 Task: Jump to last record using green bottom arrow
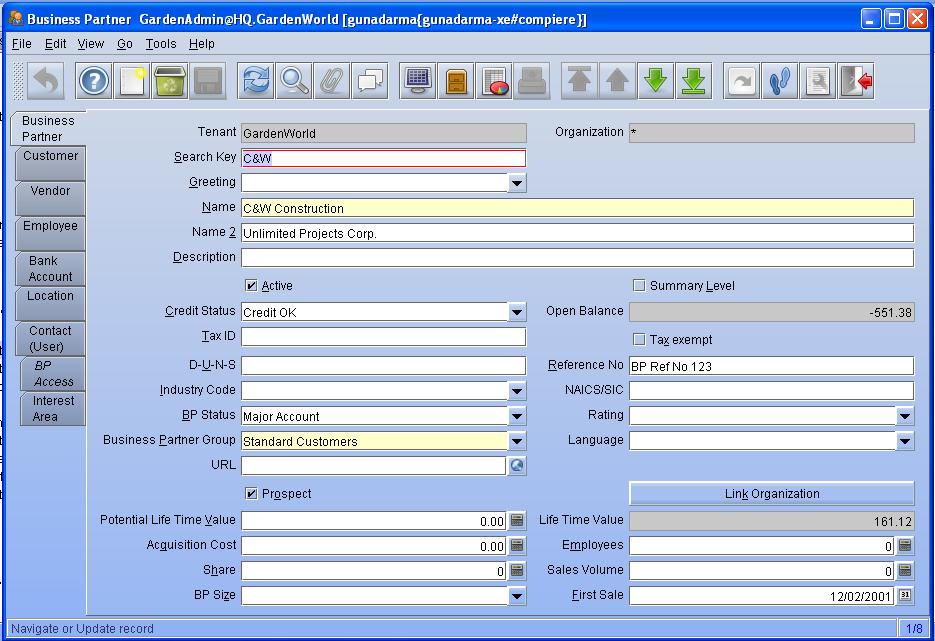click(694, 80)
